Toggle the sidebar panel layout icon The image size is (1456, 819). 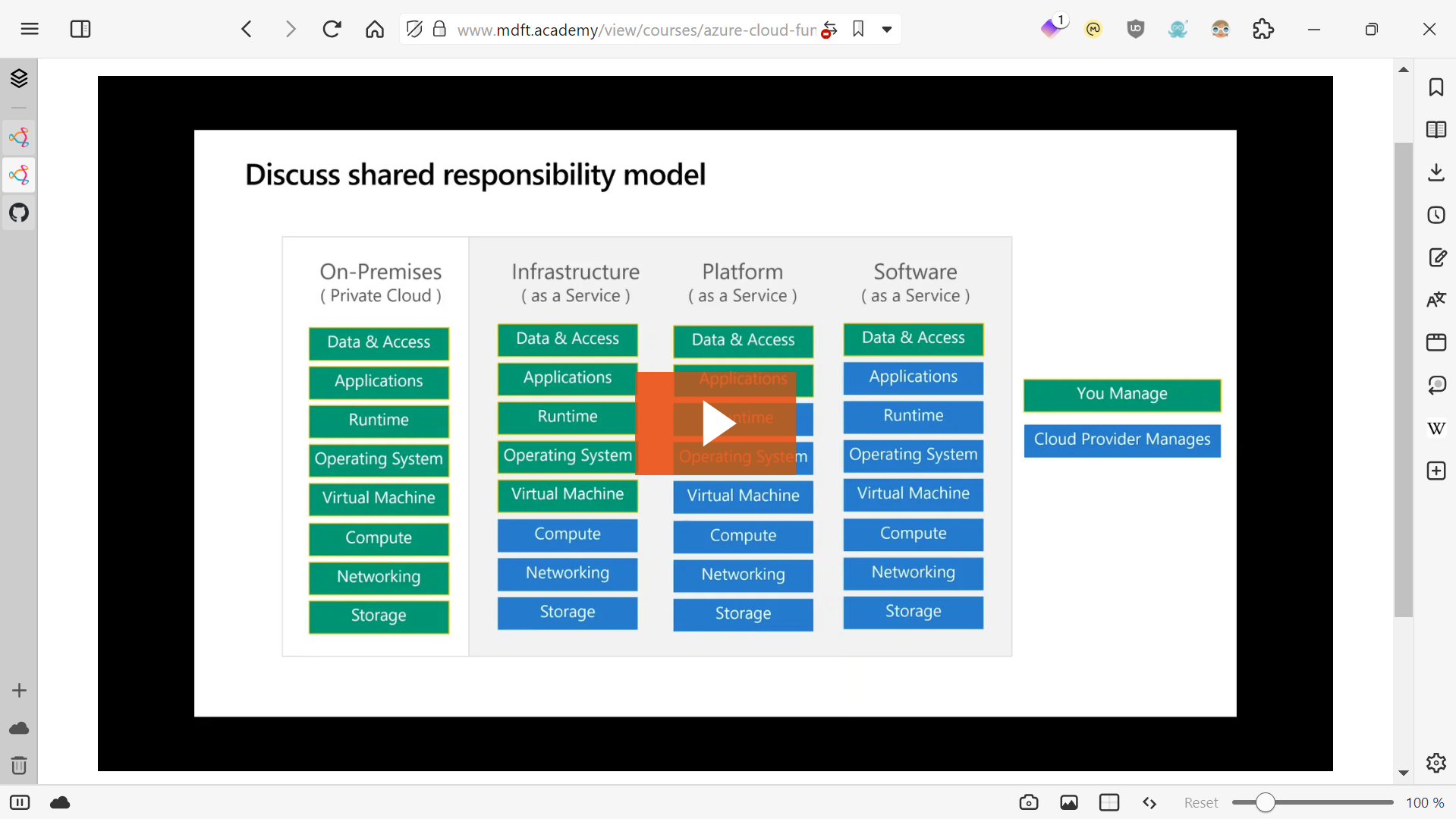click(x=80, y=29)
